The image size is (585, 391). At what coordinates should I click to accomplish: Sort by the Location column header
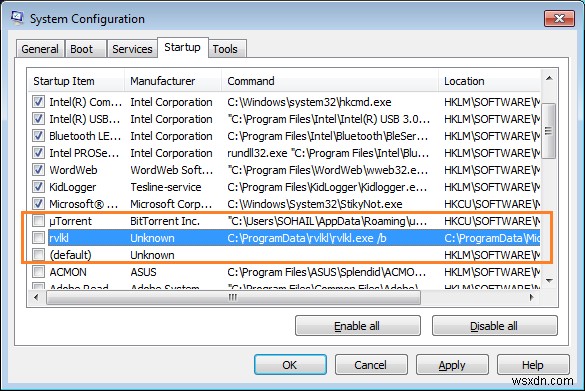(x=489, y=81)
